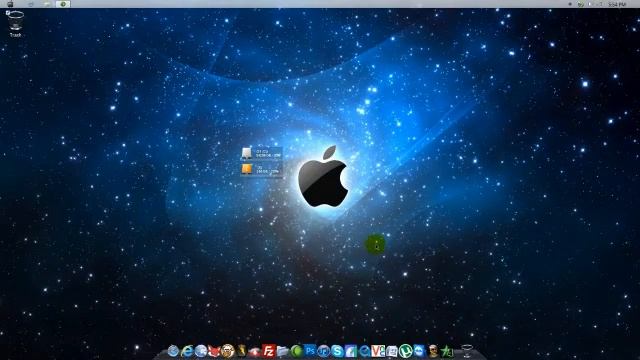This screenshot has height=360, width=640.
Task: Click the clock showing 5:54 PM
Action: [617, 4]
